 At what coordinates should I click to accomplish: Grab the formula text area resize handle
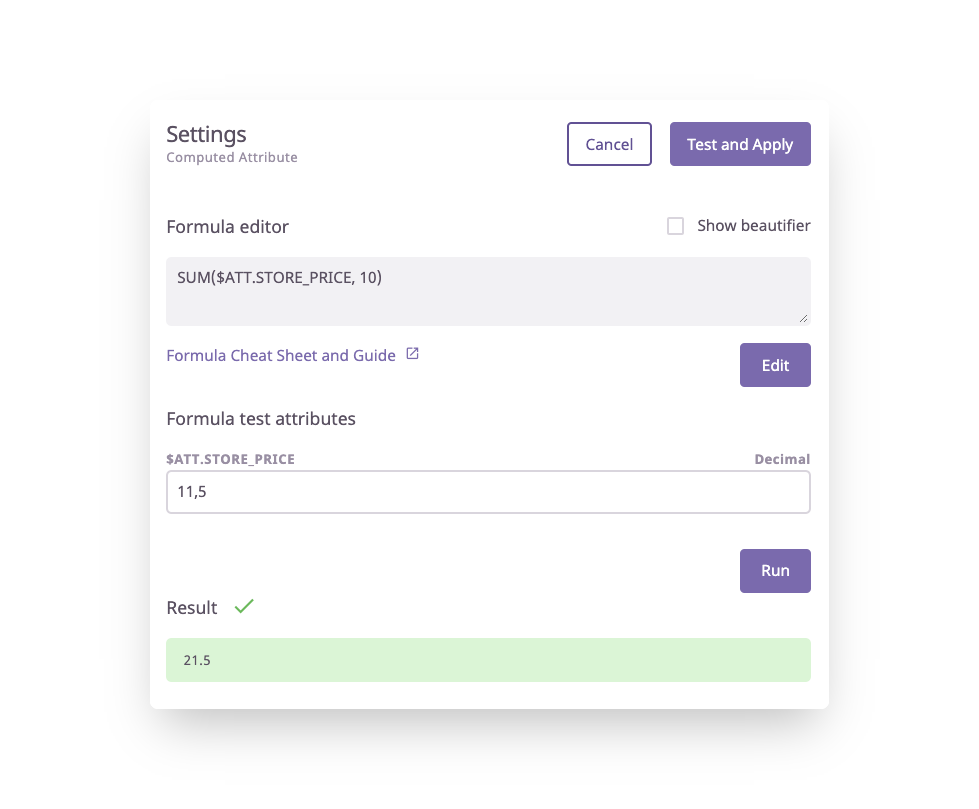tap(804, 319)
